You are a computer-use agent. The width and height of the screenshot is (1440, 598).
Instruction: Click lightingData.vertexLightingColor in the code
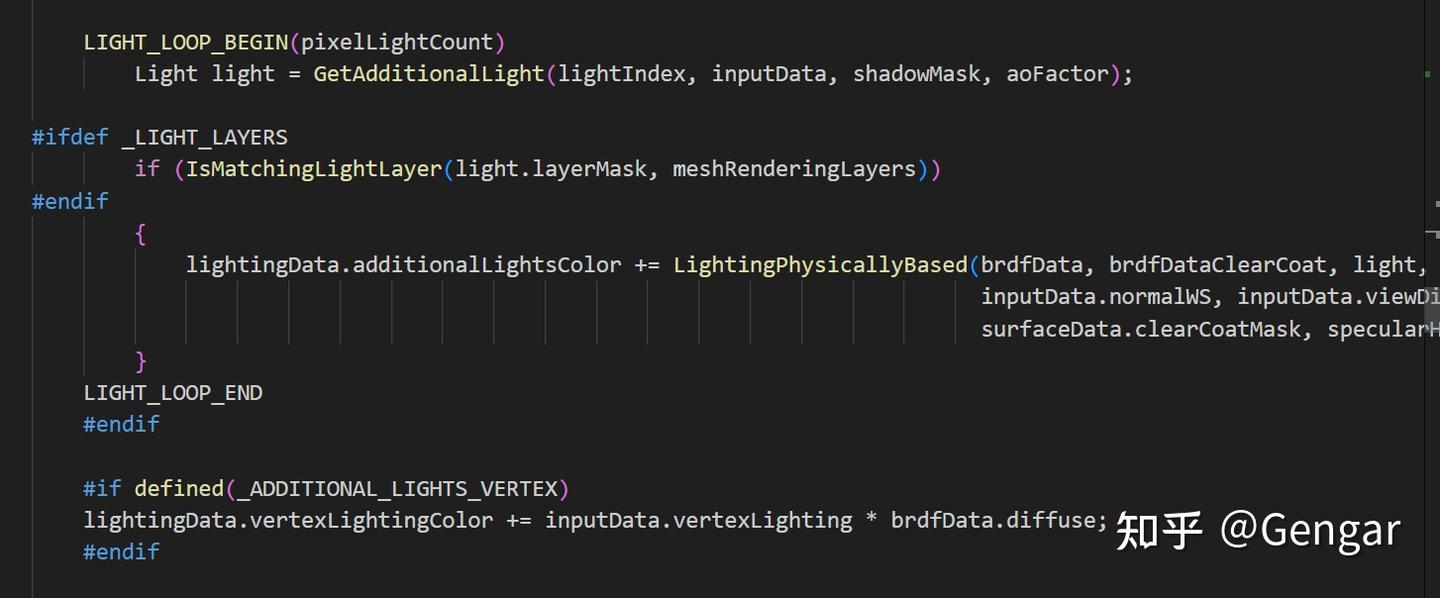pyautogui.click(x=288, y=521)
